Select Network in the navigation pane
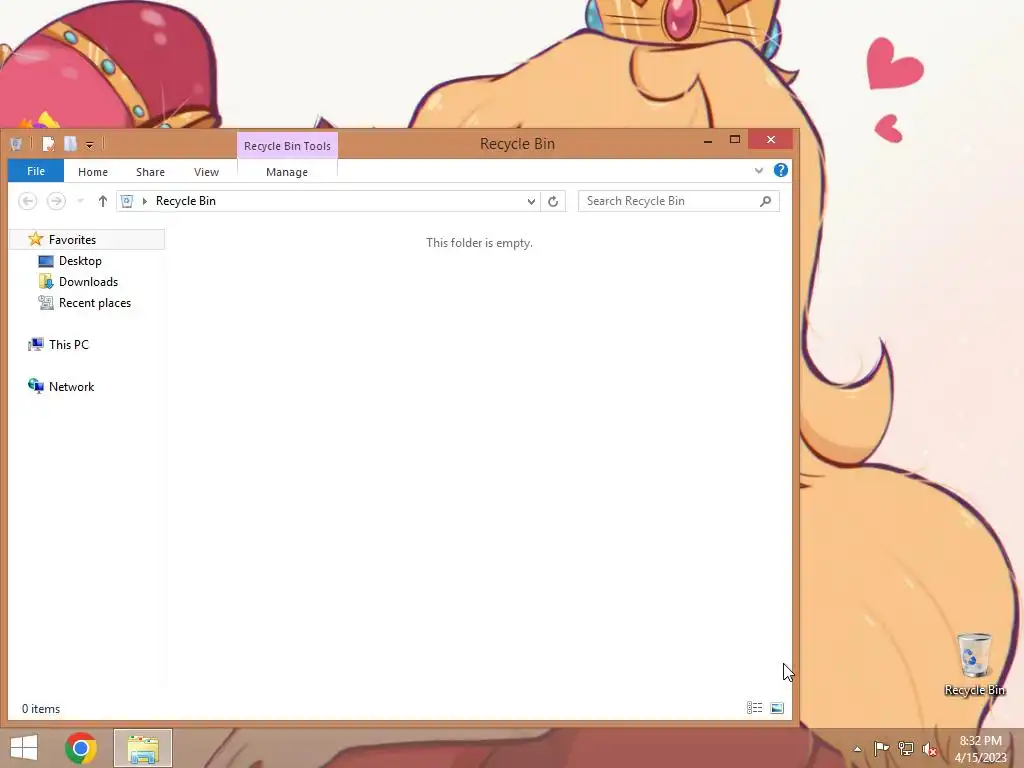 (71, 386)
